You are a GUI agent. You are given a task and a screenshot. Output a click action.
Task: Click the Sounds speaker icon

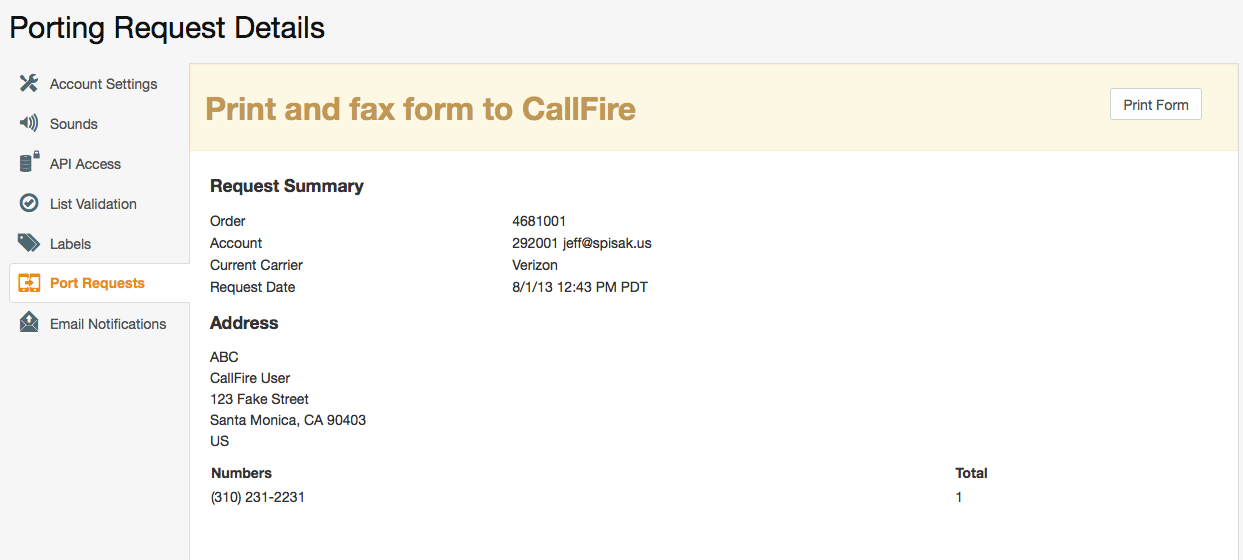29,123
